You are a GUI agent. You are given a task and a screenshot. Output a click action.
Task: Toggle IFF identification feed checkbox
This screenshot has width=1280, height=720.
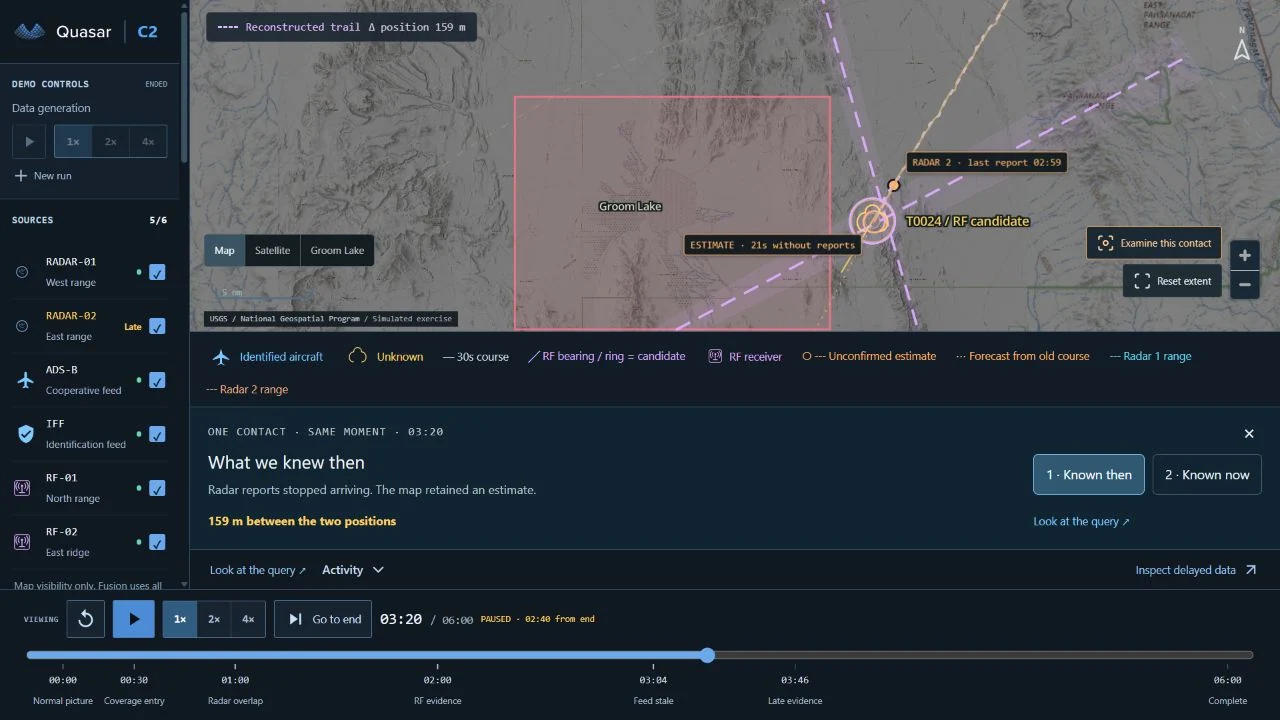pyautogui.click(x=157, y=434)
